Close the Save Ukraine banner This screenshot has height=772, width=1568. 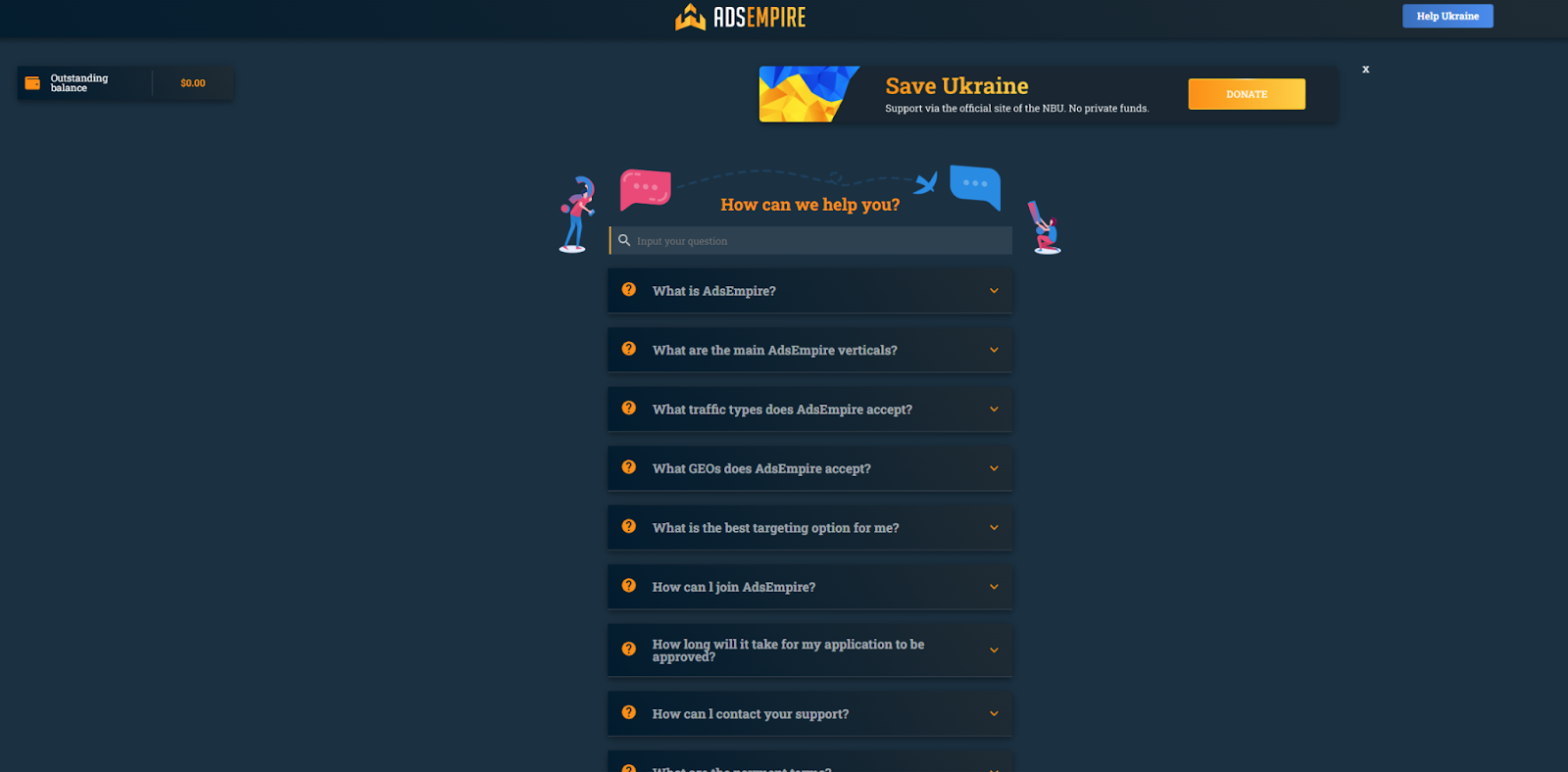[x=1365, y=70]
